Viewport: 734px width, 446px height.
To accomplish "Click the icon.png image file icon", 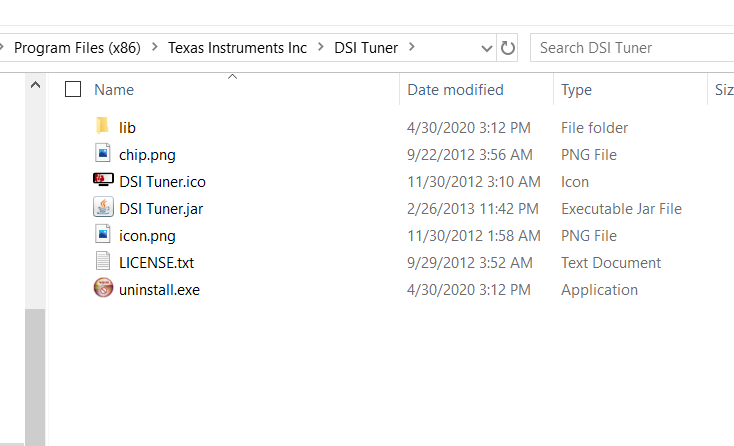I will point(103,234).
